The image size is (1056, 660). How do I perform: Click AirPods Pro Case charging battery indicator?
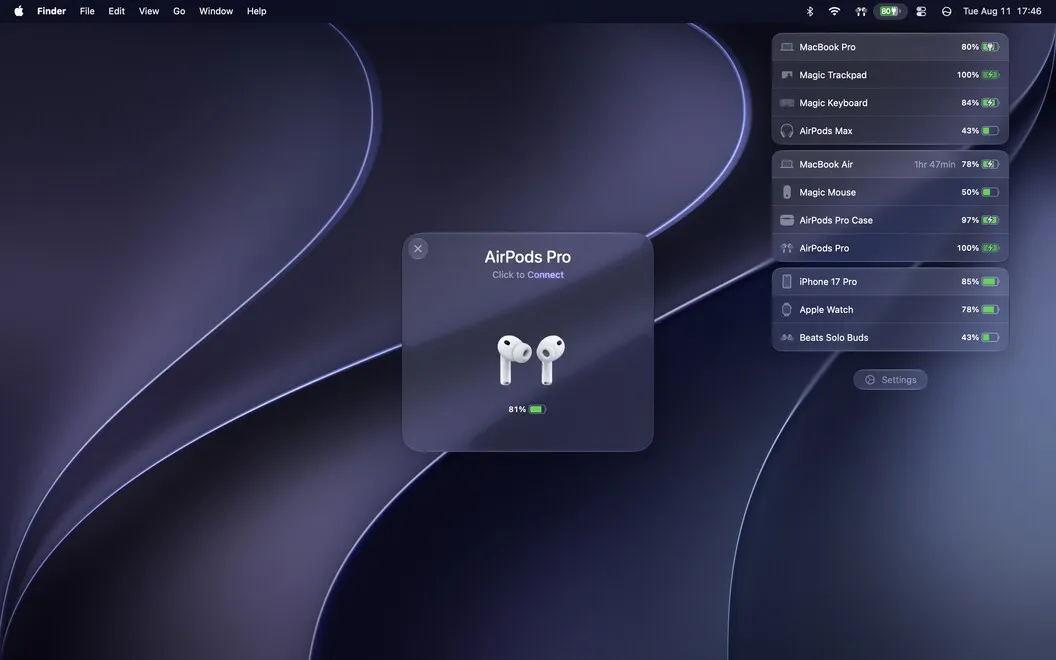(990, 220)
